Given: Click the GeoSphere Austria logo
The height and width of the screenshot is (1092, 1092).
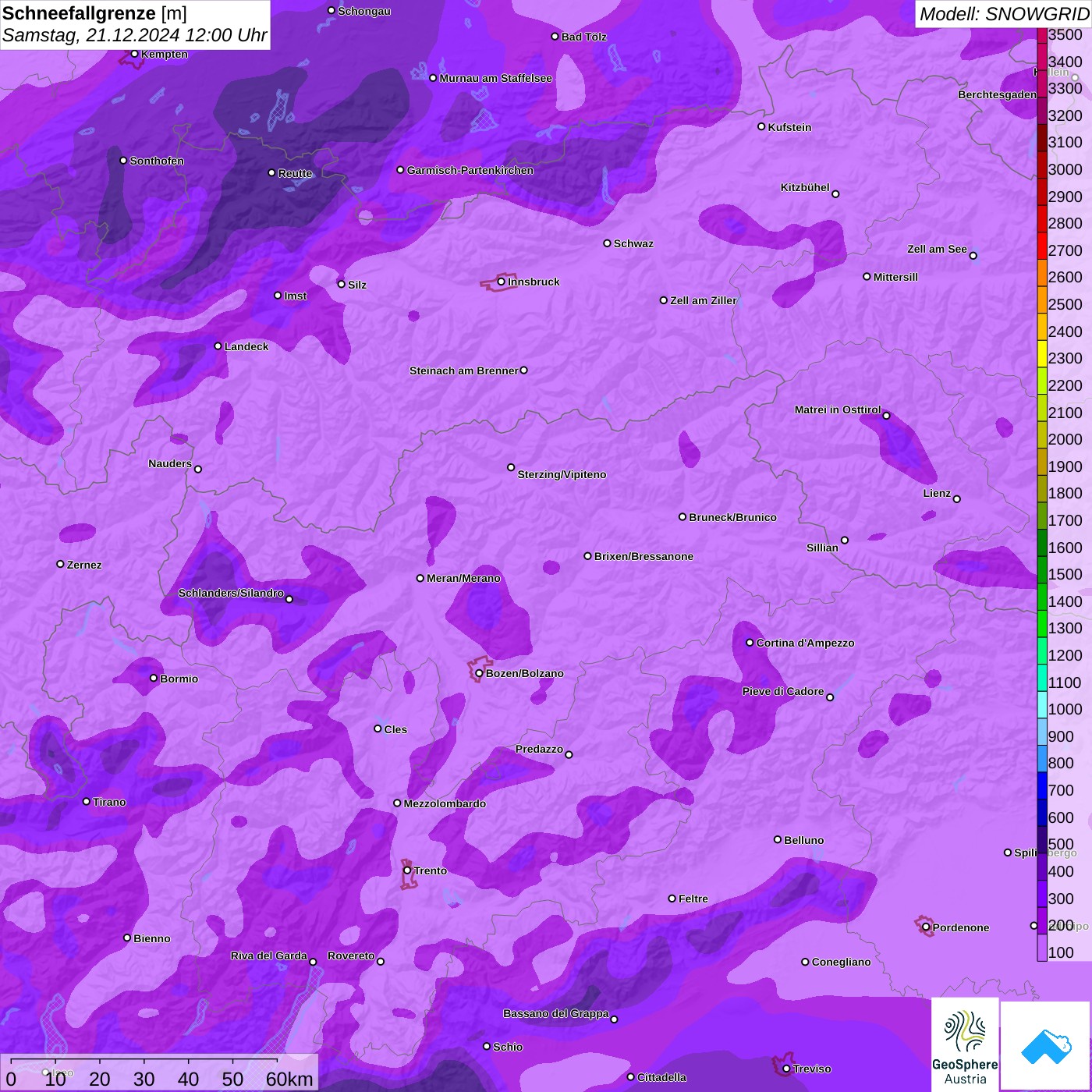Looking at the screenshot, I should [x=965, y=1044].
